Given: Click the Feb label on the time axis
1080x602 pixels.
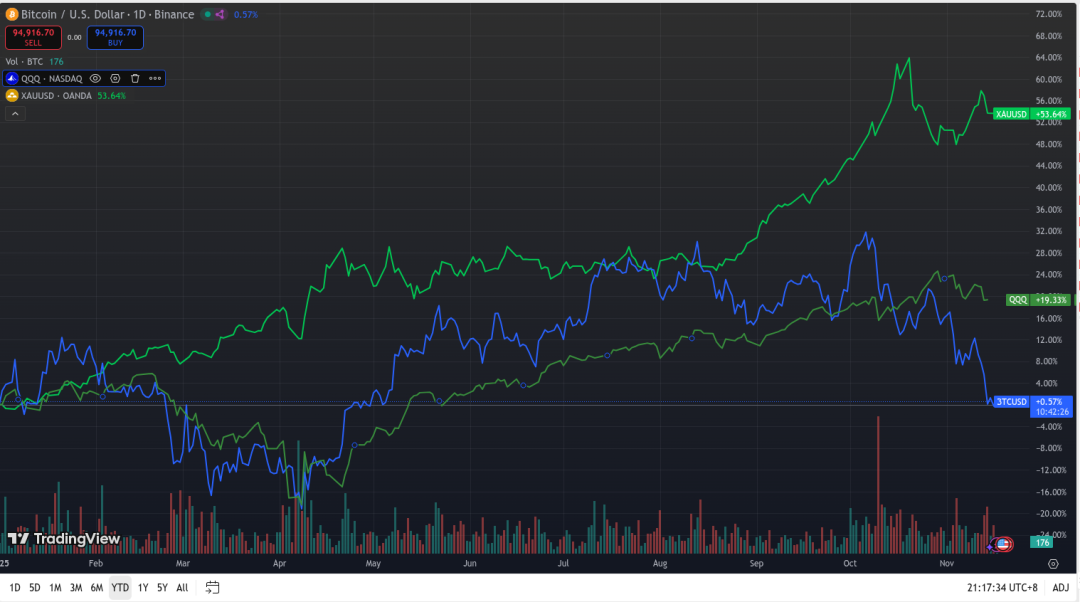Looking at the screenshot, I should [96, 563].
